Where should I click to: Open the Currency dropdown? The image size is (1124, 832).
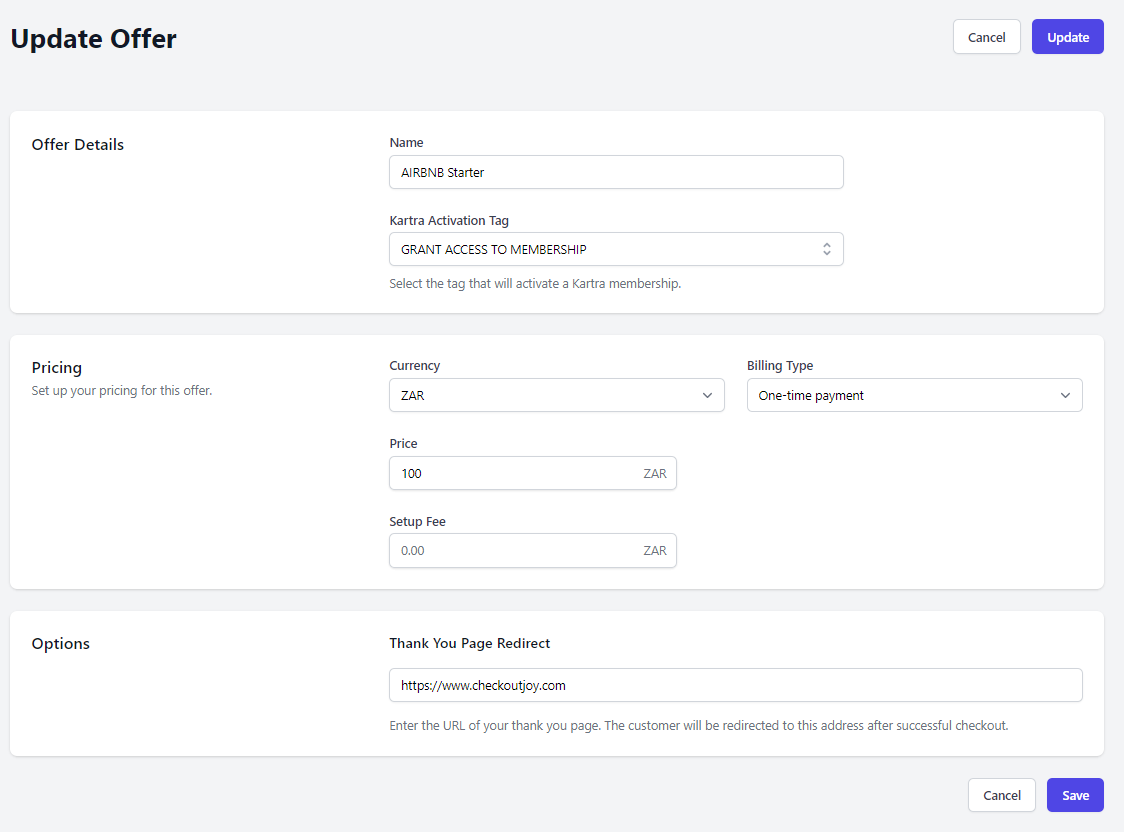click(x=556, y=395)
